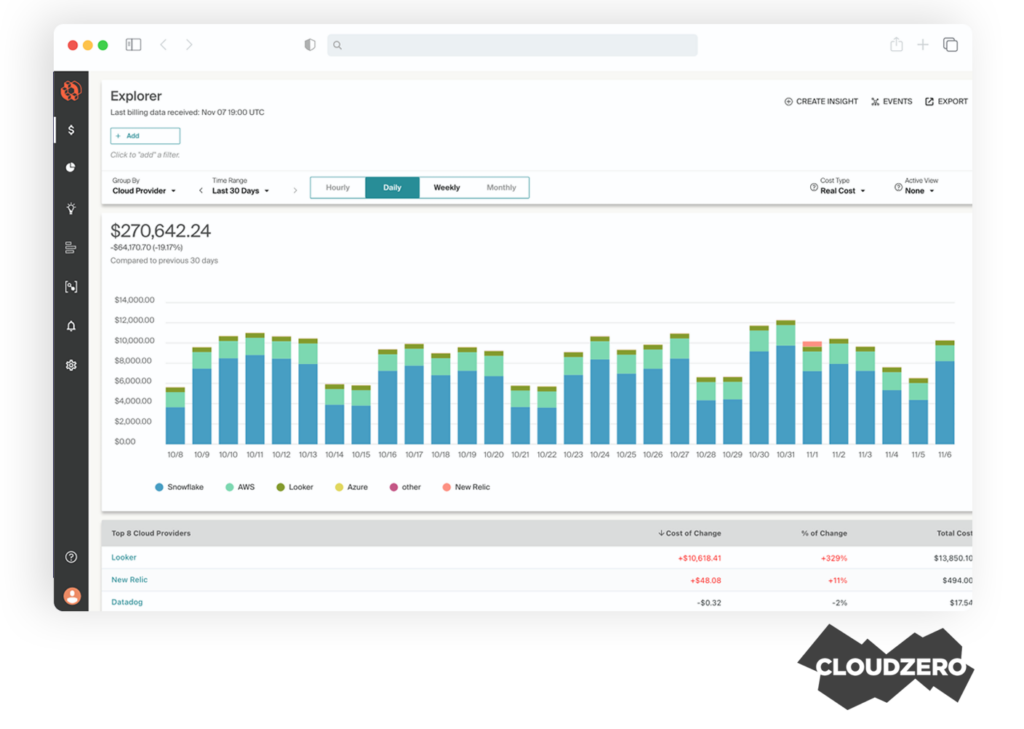Open the pie chart analytics sidebar icon

pos(71,168)
